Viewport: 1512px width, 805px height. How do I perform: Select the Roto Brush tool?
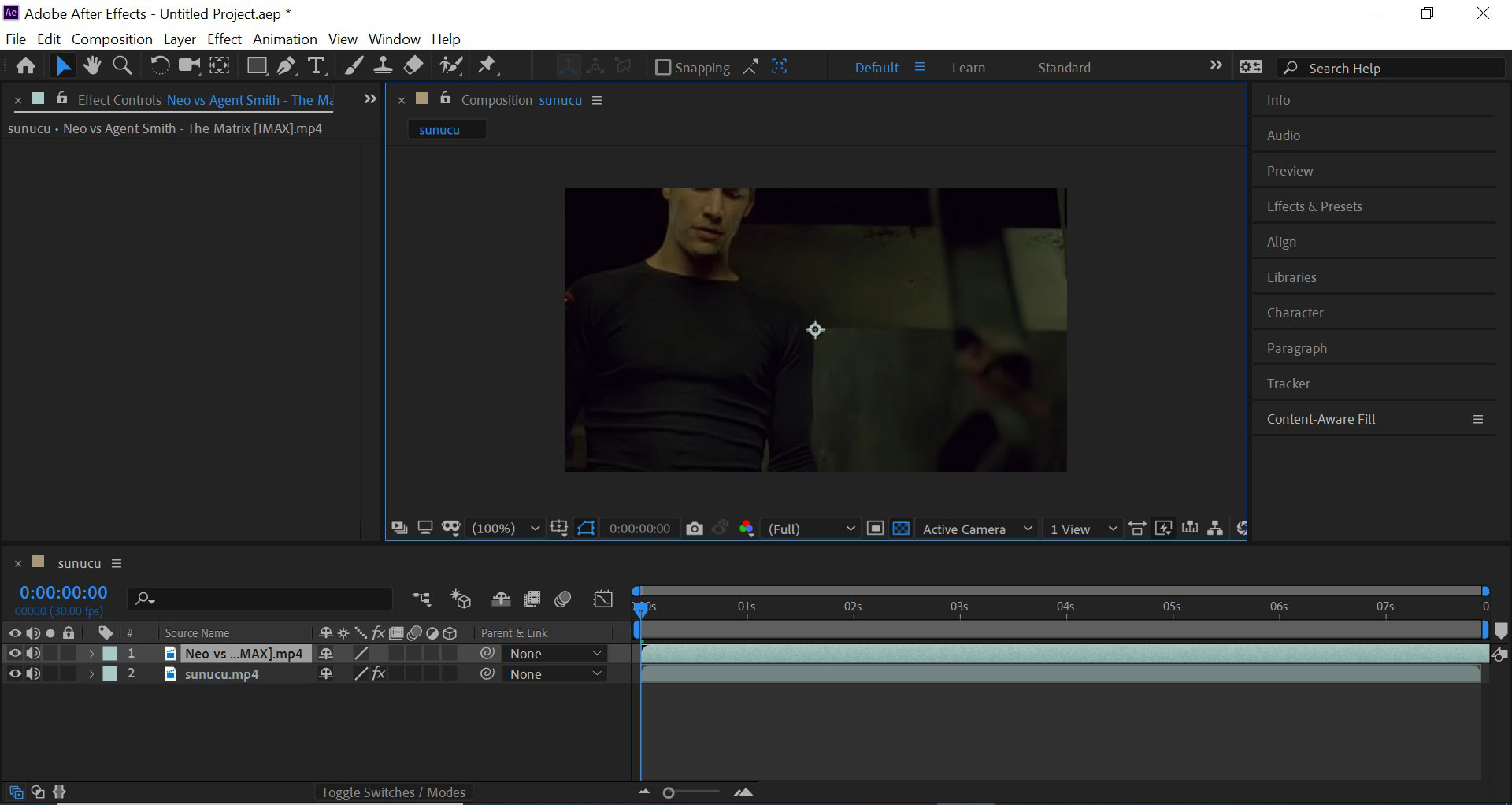click(451, 66)
